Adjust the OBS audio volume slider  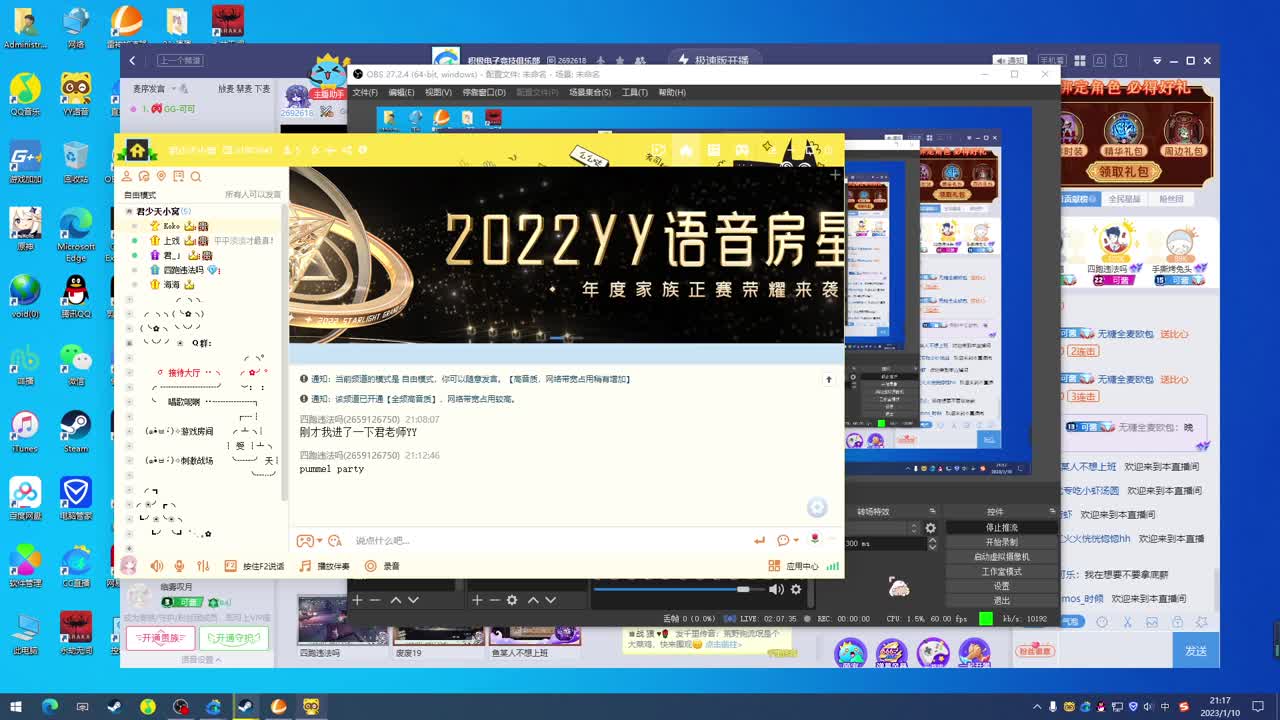pos(744,587)
